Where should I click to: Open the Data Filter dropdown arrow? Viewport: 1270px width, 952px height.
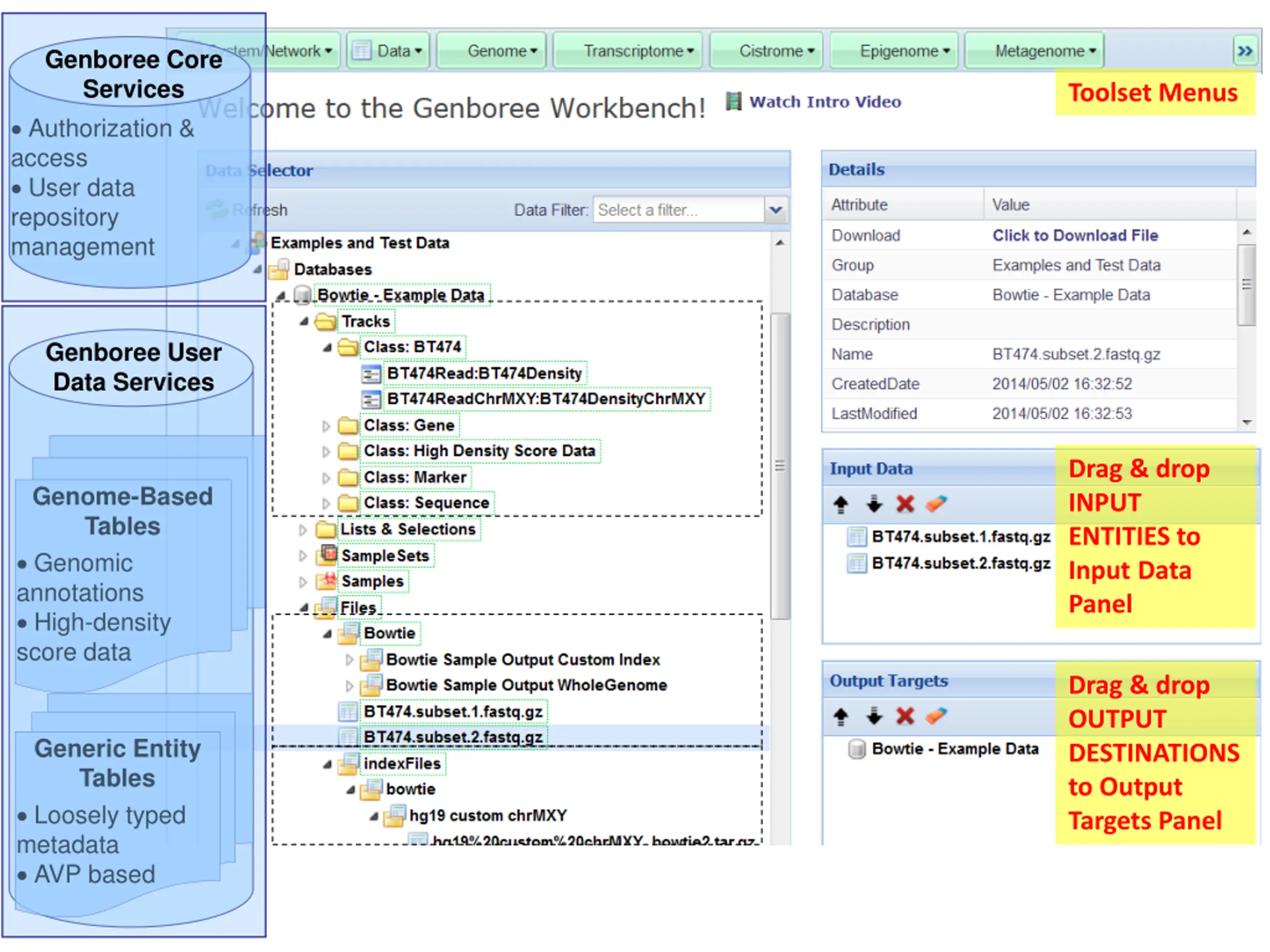(776, 210)
